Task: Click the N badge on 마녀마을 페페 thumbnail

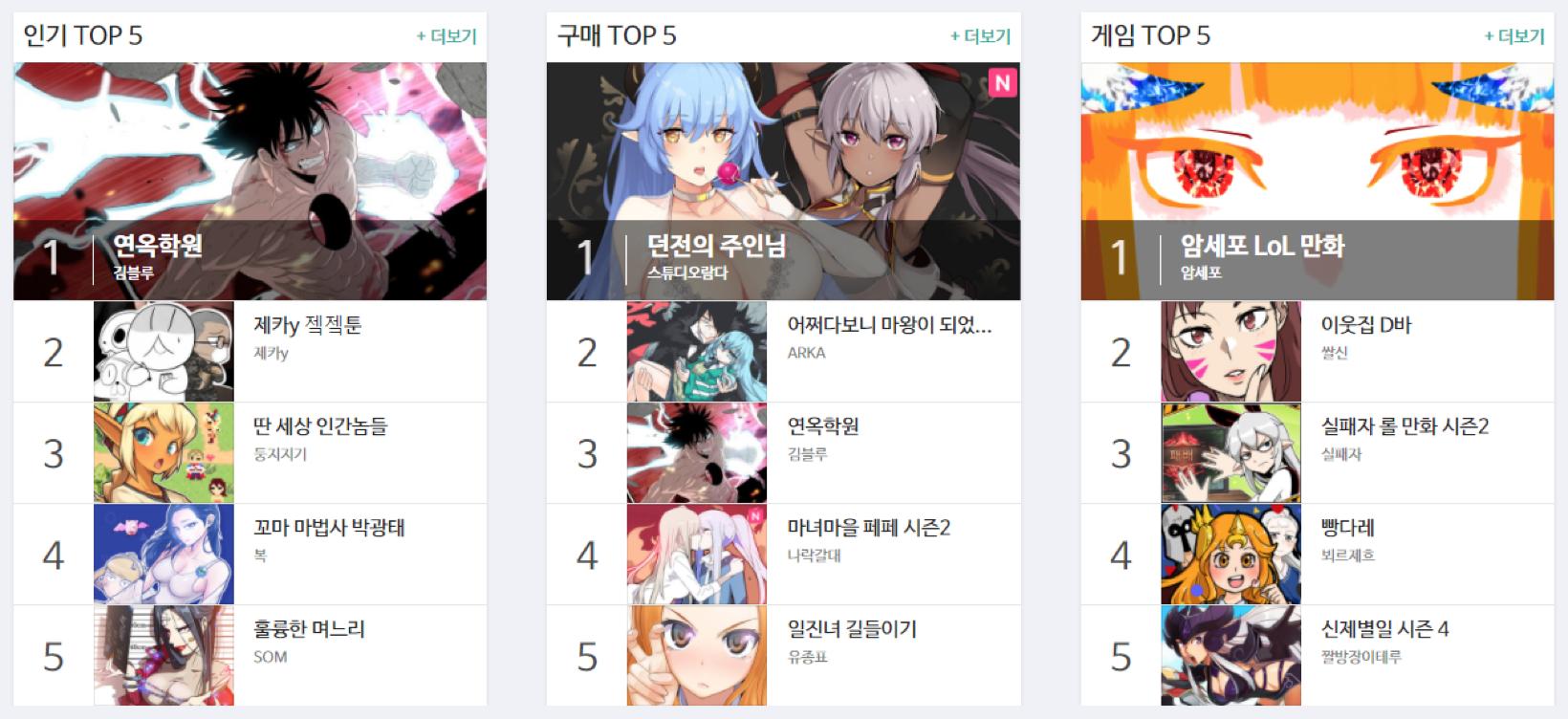Action: pyautogui.click(x=755, y=516)
